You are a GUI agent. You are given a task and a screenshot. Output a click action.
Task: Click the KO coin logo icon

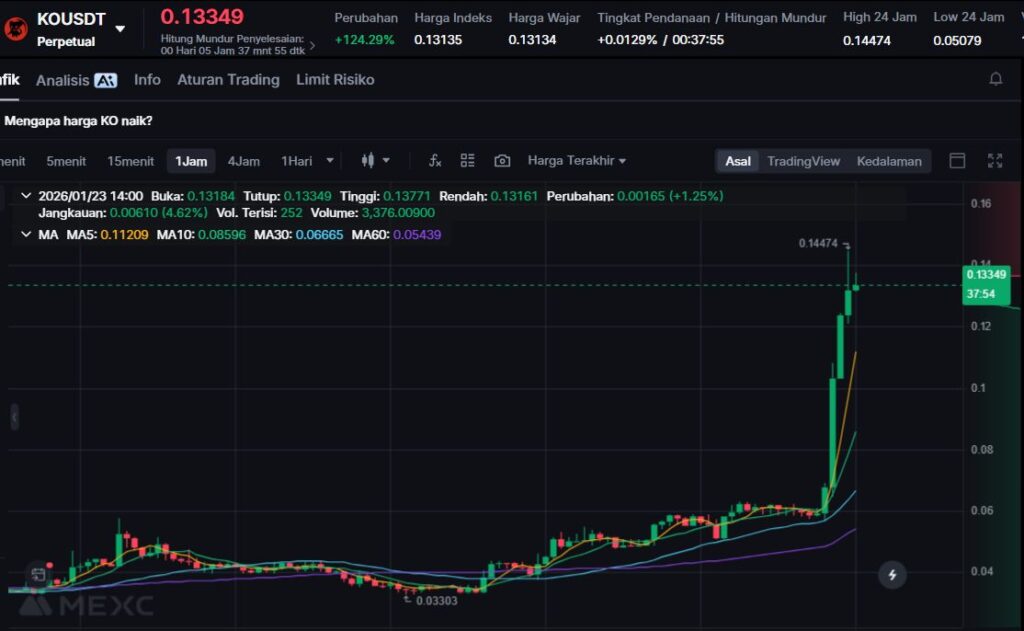click(16, 28)
